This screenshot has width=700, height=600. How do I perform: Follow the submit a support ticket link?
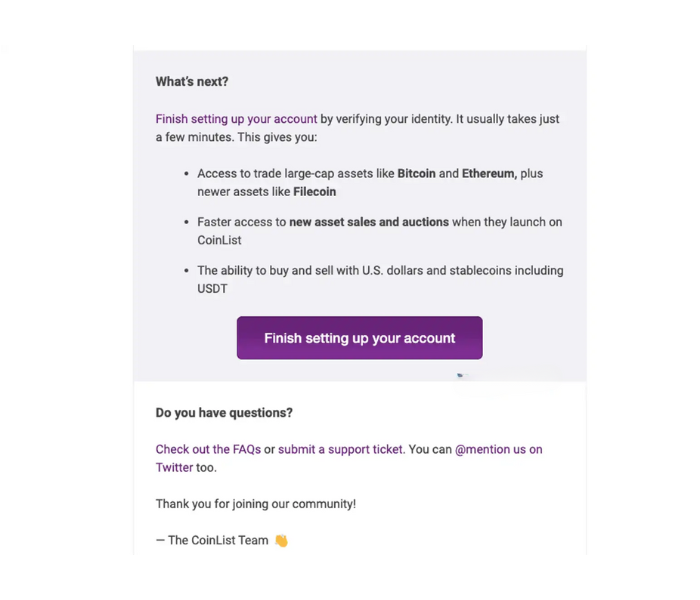(x=340, y=450)
